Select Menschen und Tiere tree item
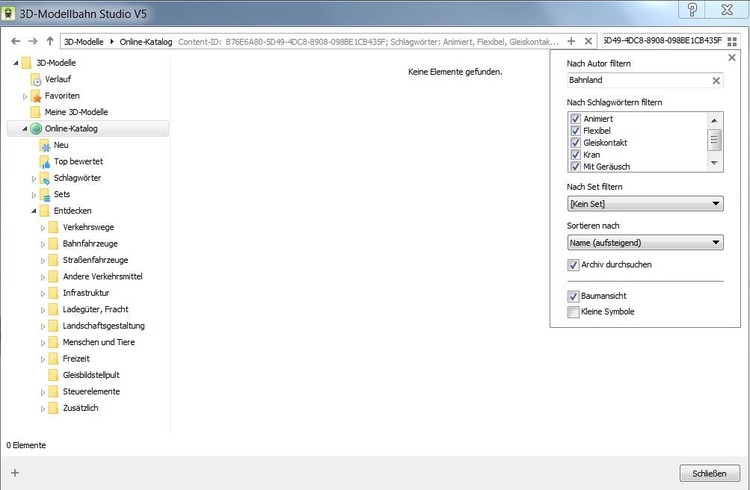 (99, 342)
